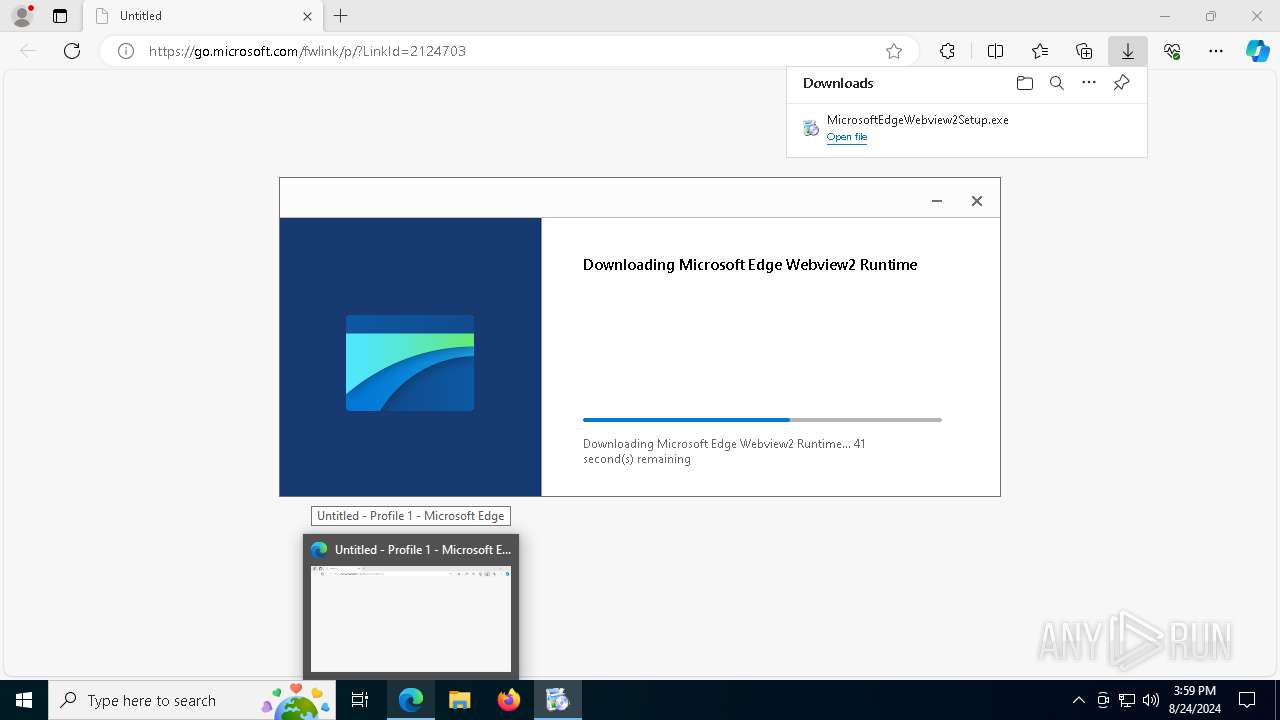The image size is (1280, 720).
Task: Show hidden system tray icons
Action: click(x=1078, y=700)
